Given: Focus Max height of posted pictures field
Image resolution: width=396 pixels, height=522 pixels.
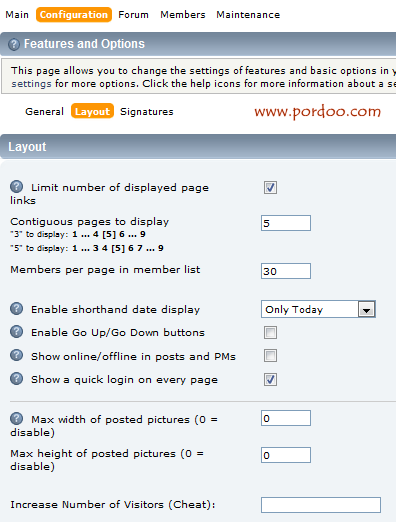Looking at the screenshot, I should [x=286, y=455].
